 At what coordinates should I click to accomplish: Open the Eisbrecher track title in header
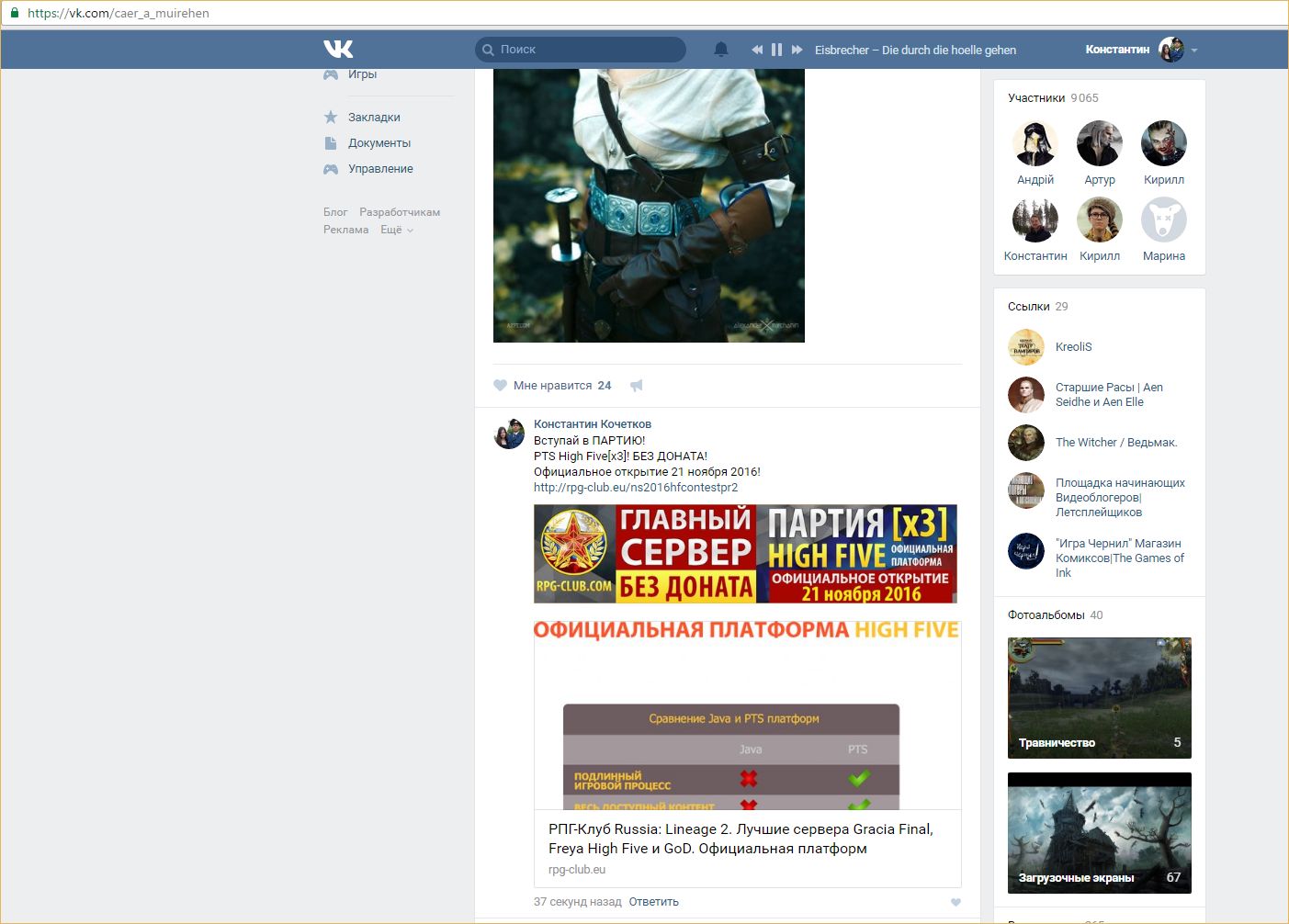pyautogui.click(x=915, y=50)
